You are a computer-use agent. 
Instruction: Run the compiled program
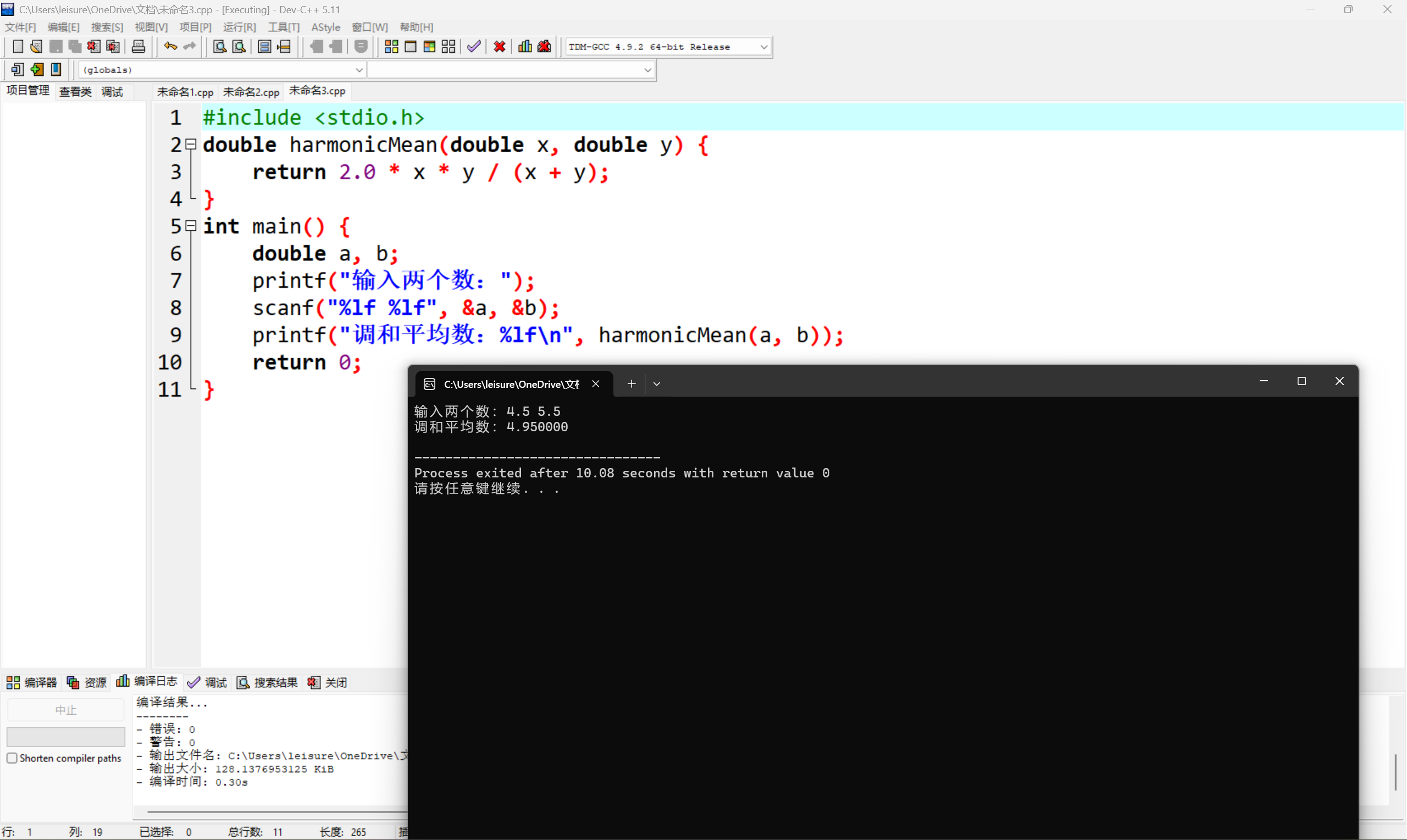pos(411,46)
